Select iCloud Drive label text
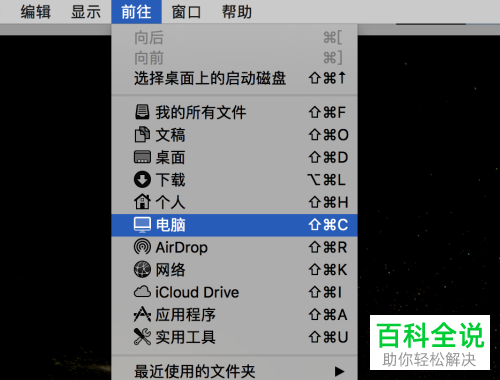 [x=197, y=292]
